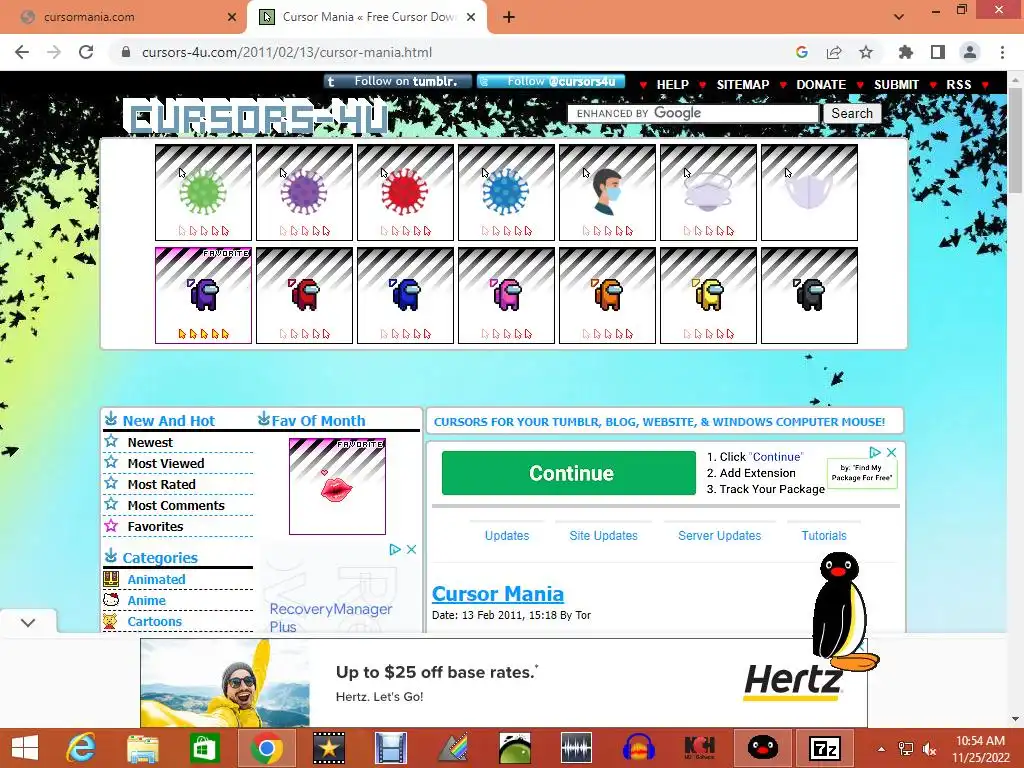Open the orange Among Us cursor

[607, 295]
